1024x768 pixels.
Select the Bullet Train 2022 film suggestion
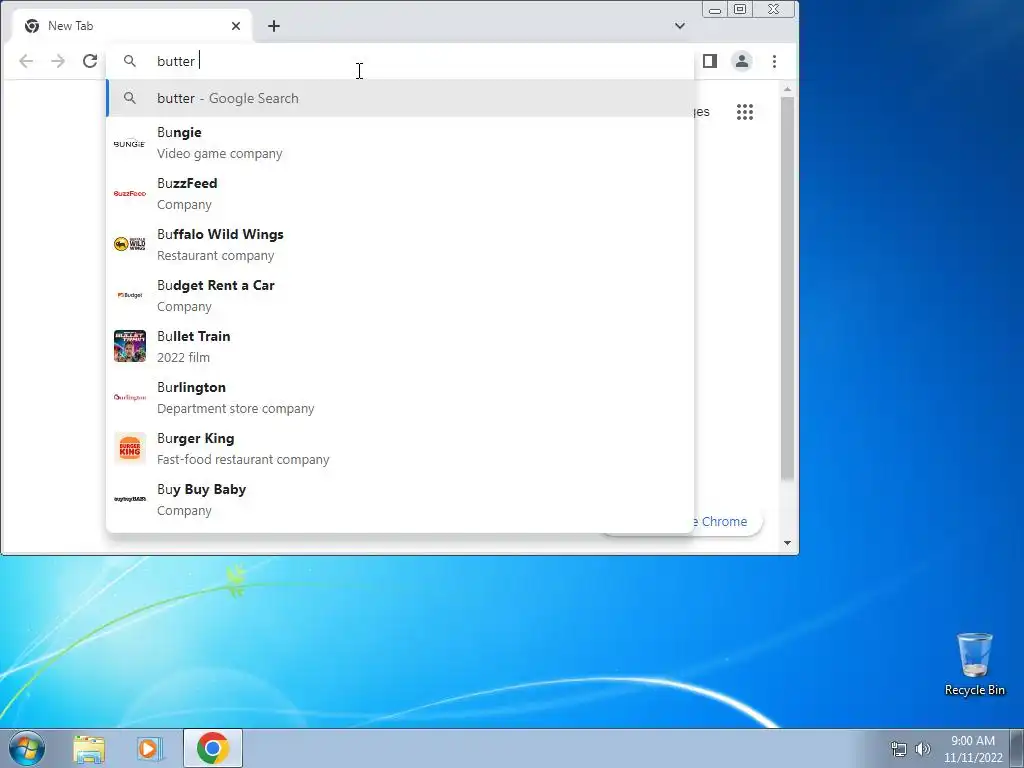(x=400, y=346)
